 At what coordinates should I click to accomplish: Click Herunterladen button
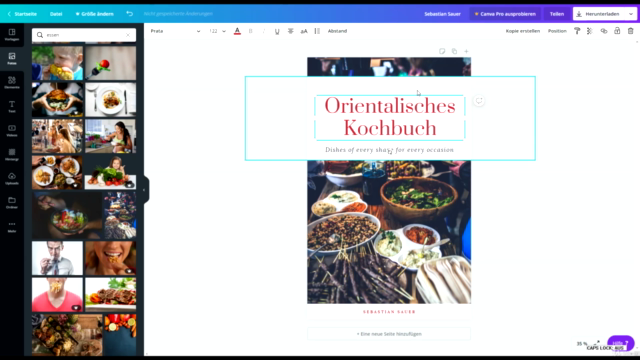(x=598, y=14)
